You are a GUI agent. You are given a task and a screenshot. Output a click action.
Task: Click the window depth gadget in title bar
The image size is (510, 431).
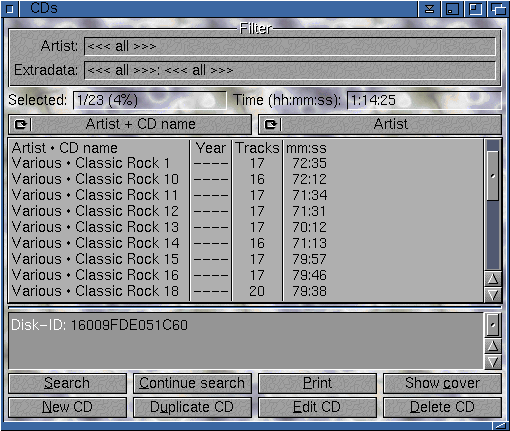point(498,9)
